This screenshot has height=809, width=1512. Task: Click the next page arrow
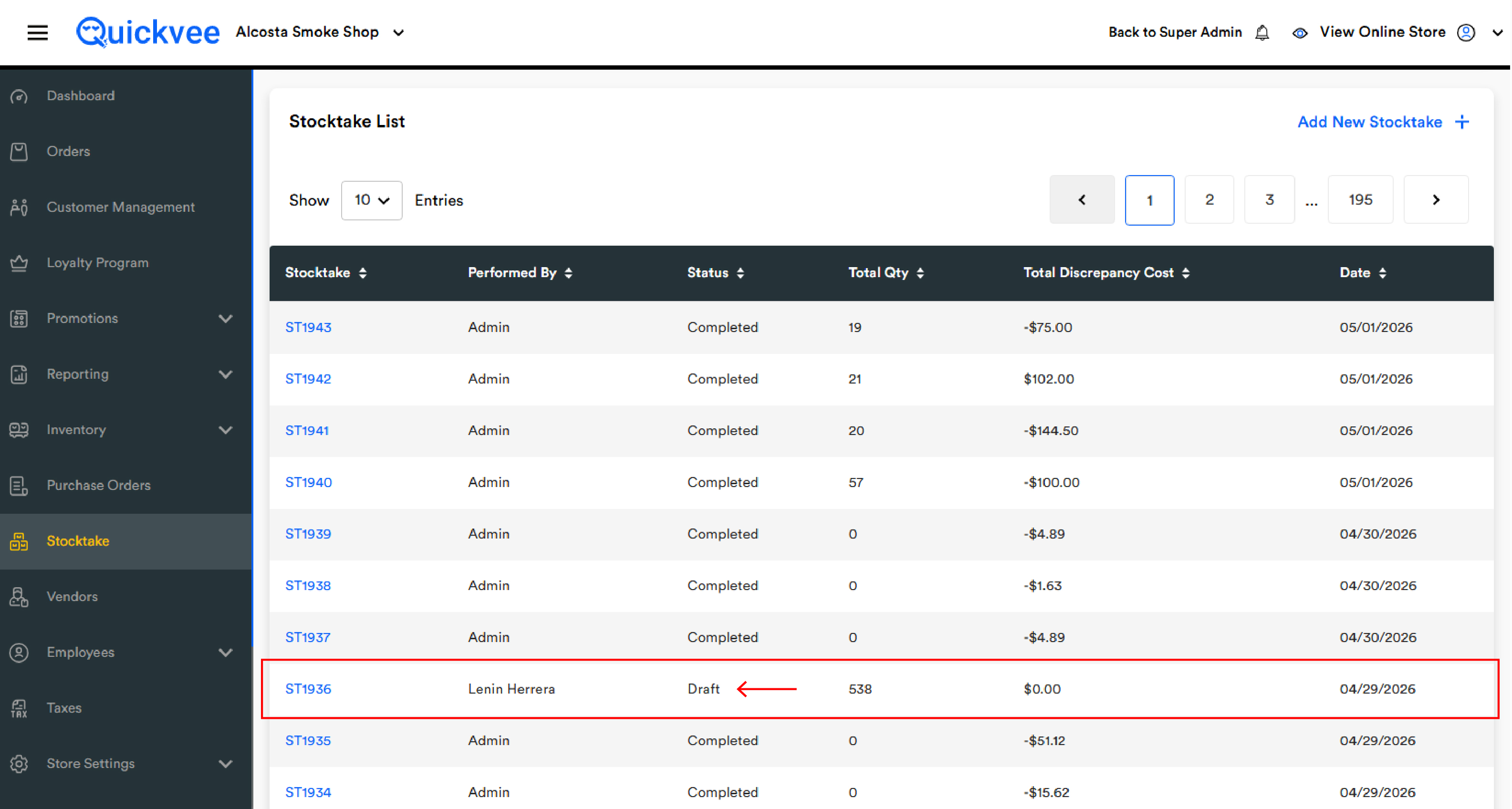(x=1436, y=200)
